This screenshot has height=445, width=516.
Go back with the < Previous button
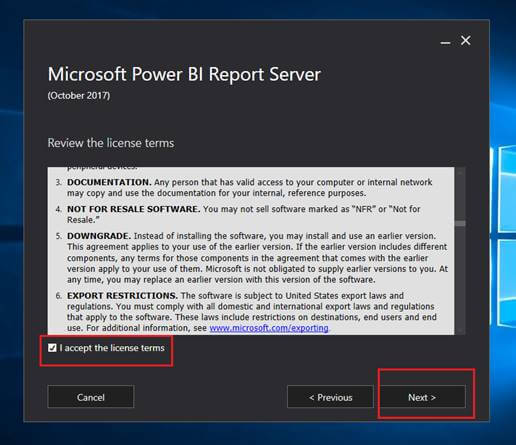(x=330, y=397)
